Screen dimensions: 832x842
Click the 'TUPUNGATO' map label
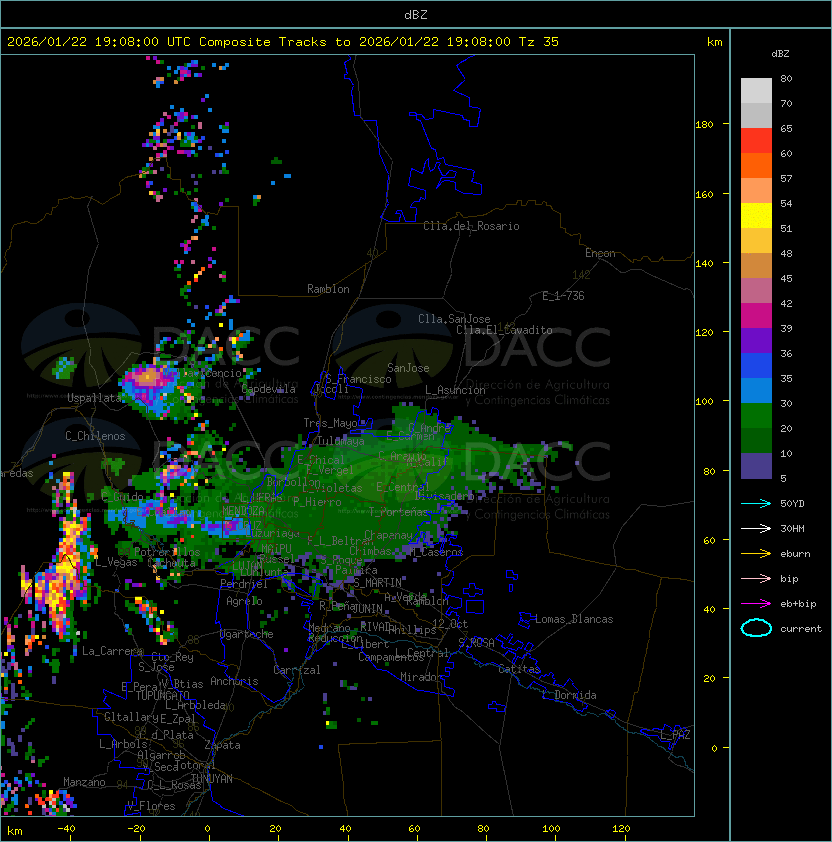(x=162, y=696)
